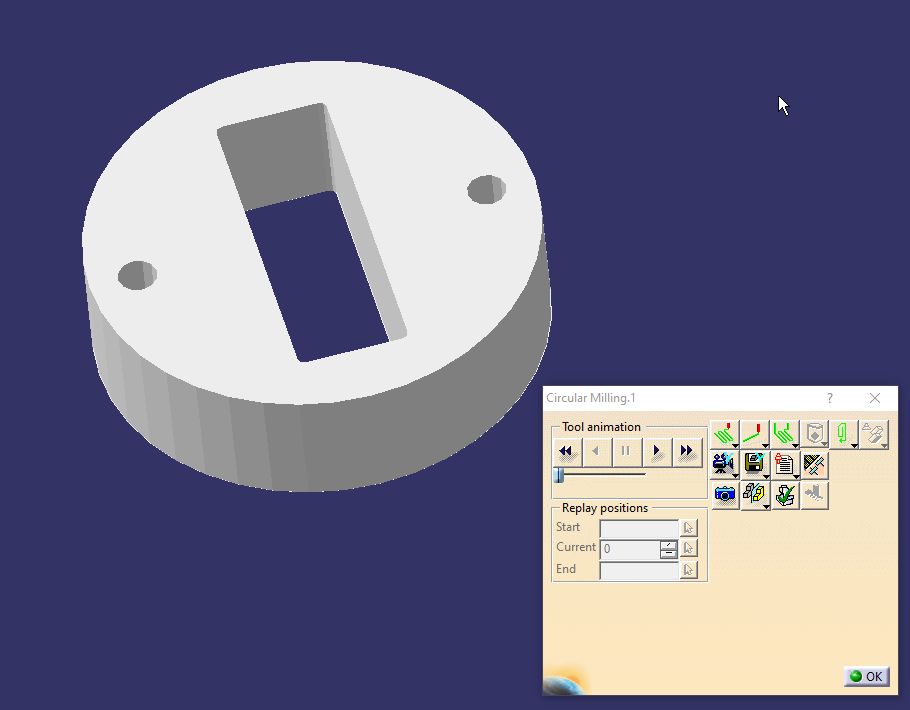This screenshot has height=710, width=910.
Task: Click the Circular Milling.1 title text
Action: tap(591, 398)
